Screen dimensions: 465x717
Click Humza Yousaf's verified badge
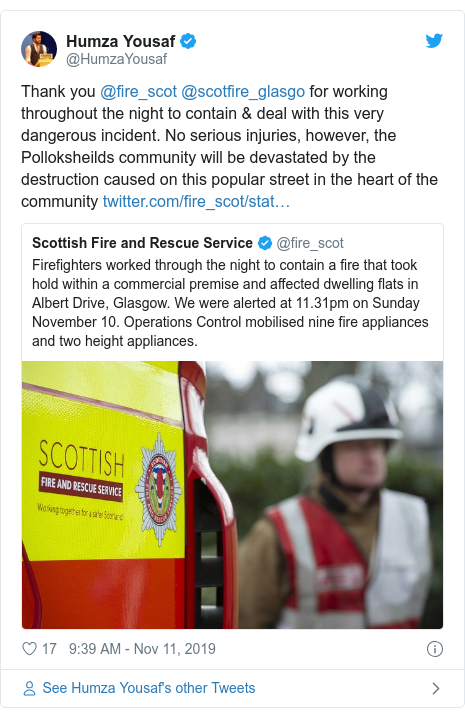[x=188, y=41]
